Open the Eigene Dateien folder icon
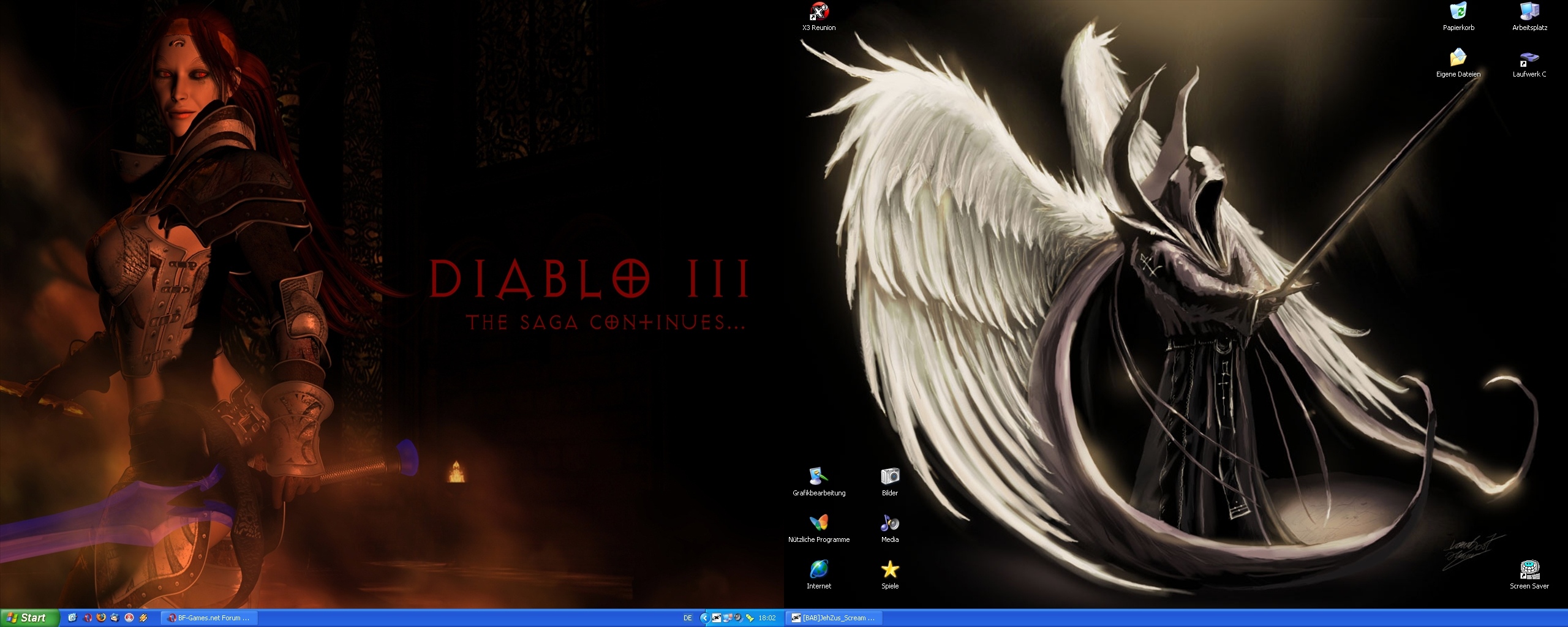Image resolution: width=1568 pixels, height=627 pixels. click(x=1458, y=64)
